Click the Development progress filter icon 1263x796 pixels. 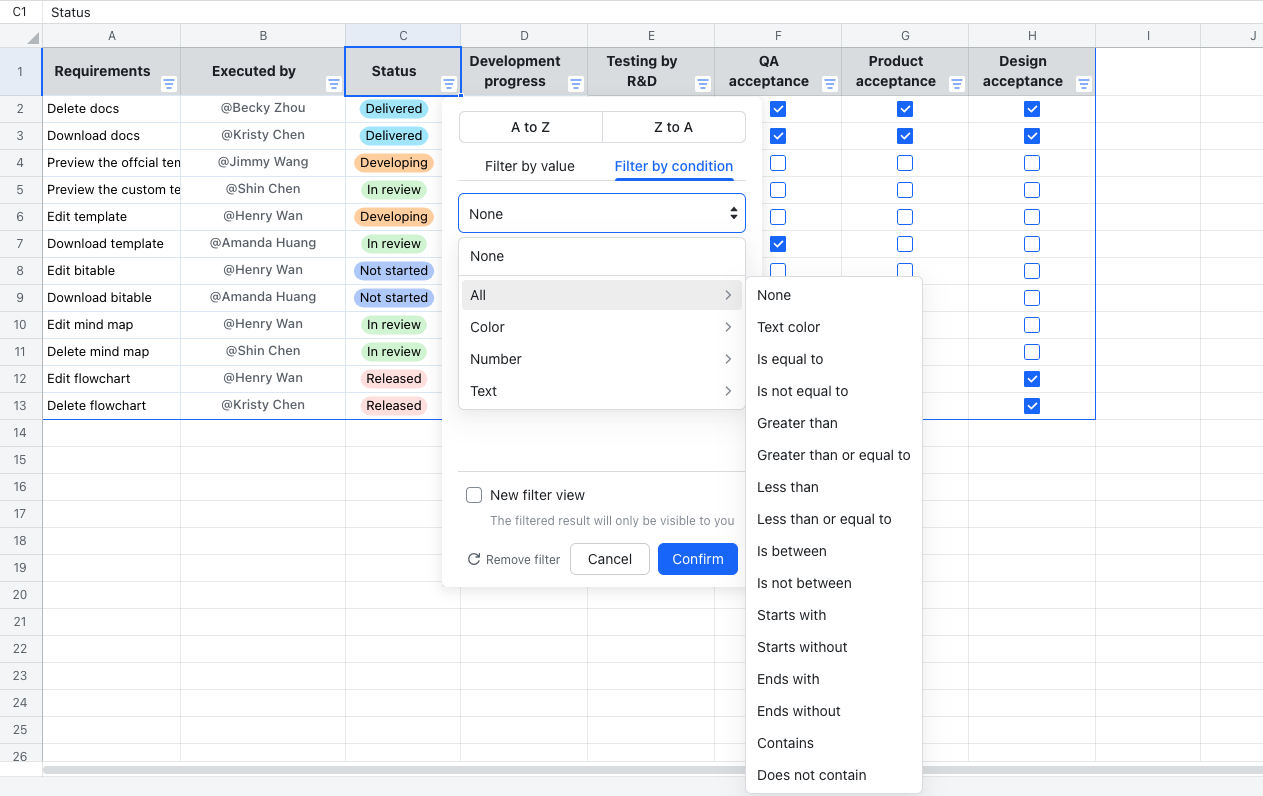click(x=576, y=84)
